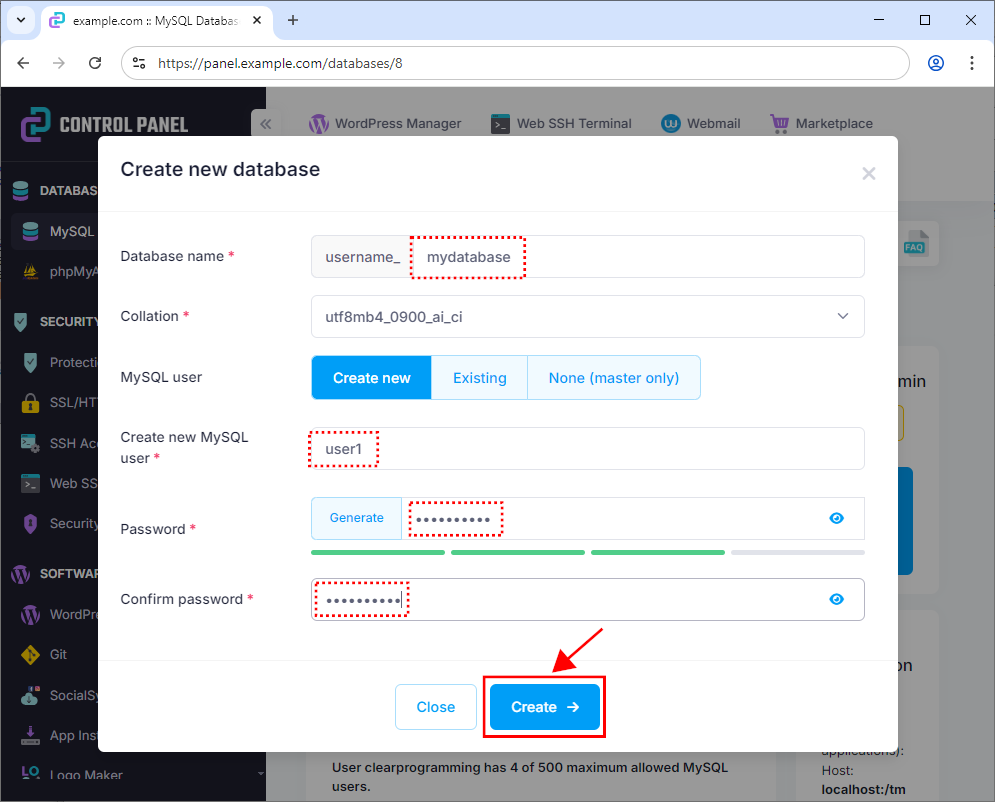Viewport: 995px width, 802px height.
Task: Open SSH Access icon in sidebar
Action: tap(30, 443)
